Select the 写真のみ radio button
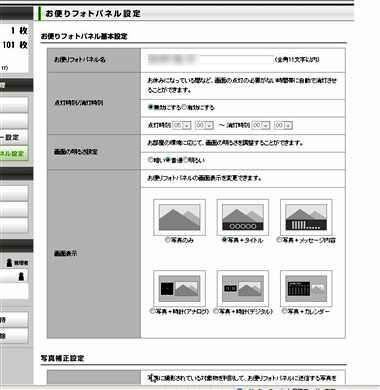 167,240
